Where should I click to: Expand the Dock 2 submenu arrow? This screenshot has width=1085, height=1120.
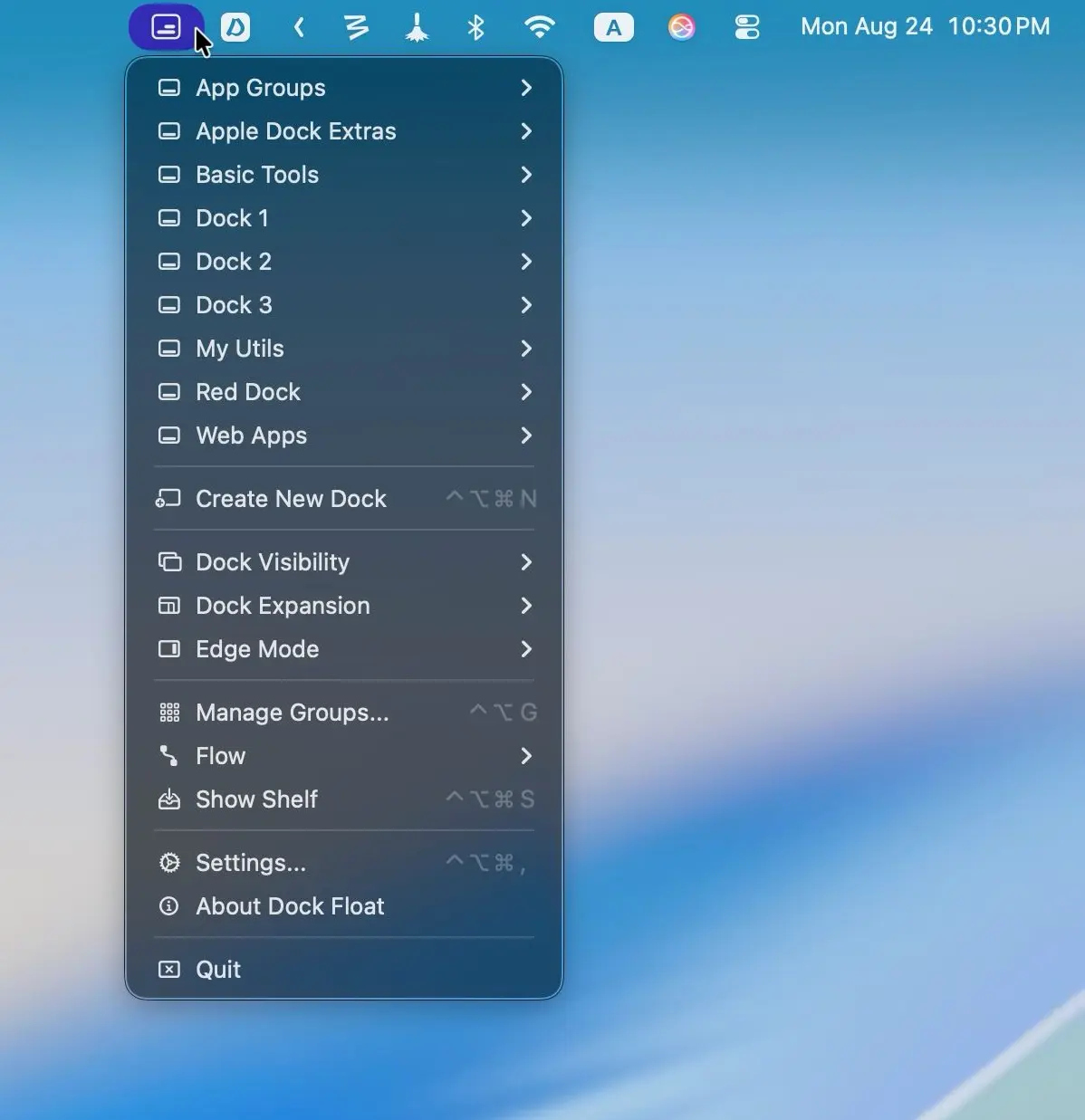[526, 262]
